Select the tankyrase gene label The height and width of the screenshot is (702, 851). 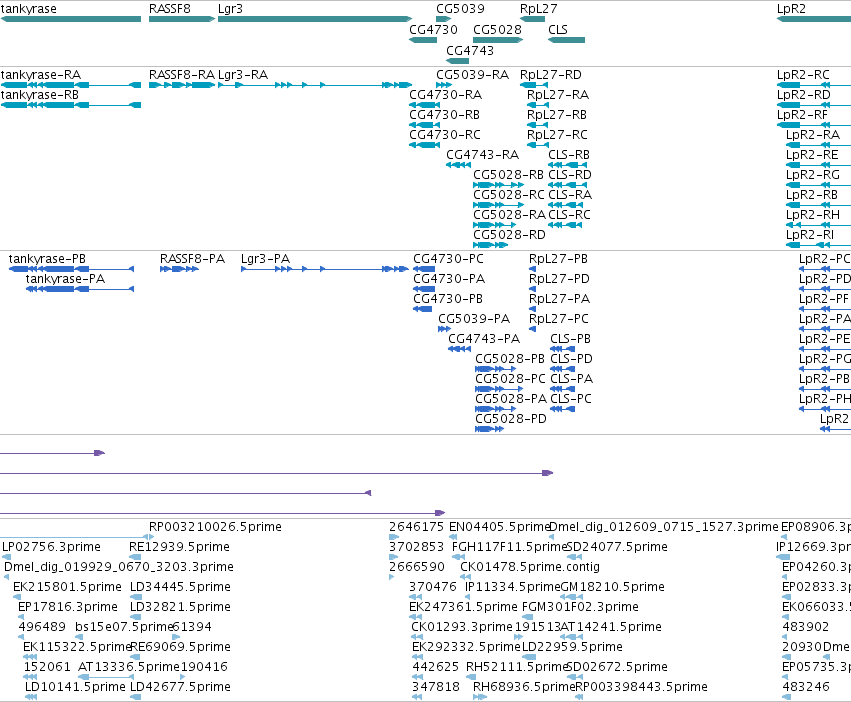(x=29, y=9)
